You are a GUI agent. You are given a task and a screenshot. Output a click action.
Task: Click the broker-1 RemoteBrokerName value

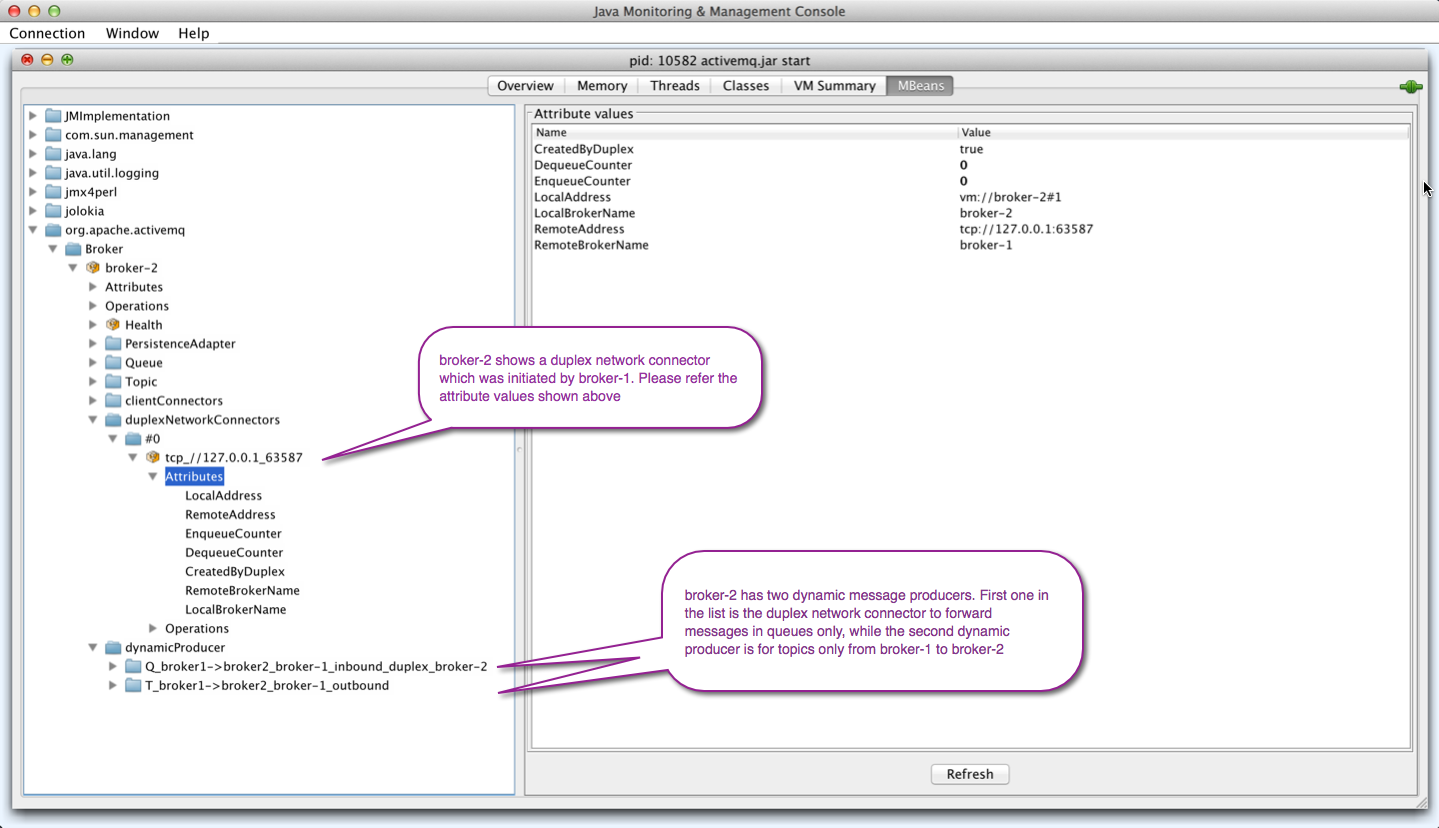(986, 245)
